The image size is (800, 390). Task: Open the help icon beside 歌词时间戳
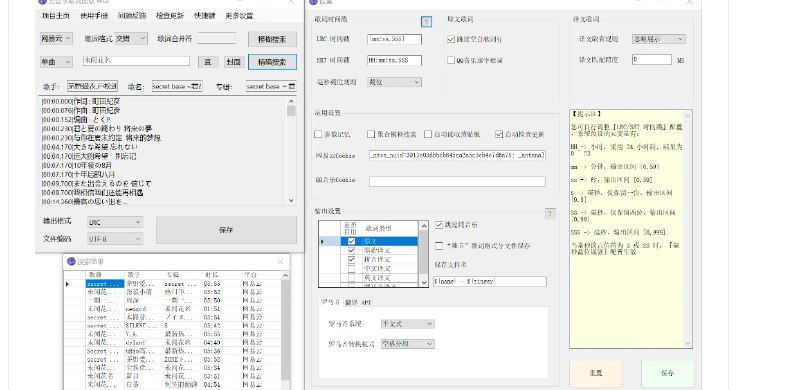[427, 21]
